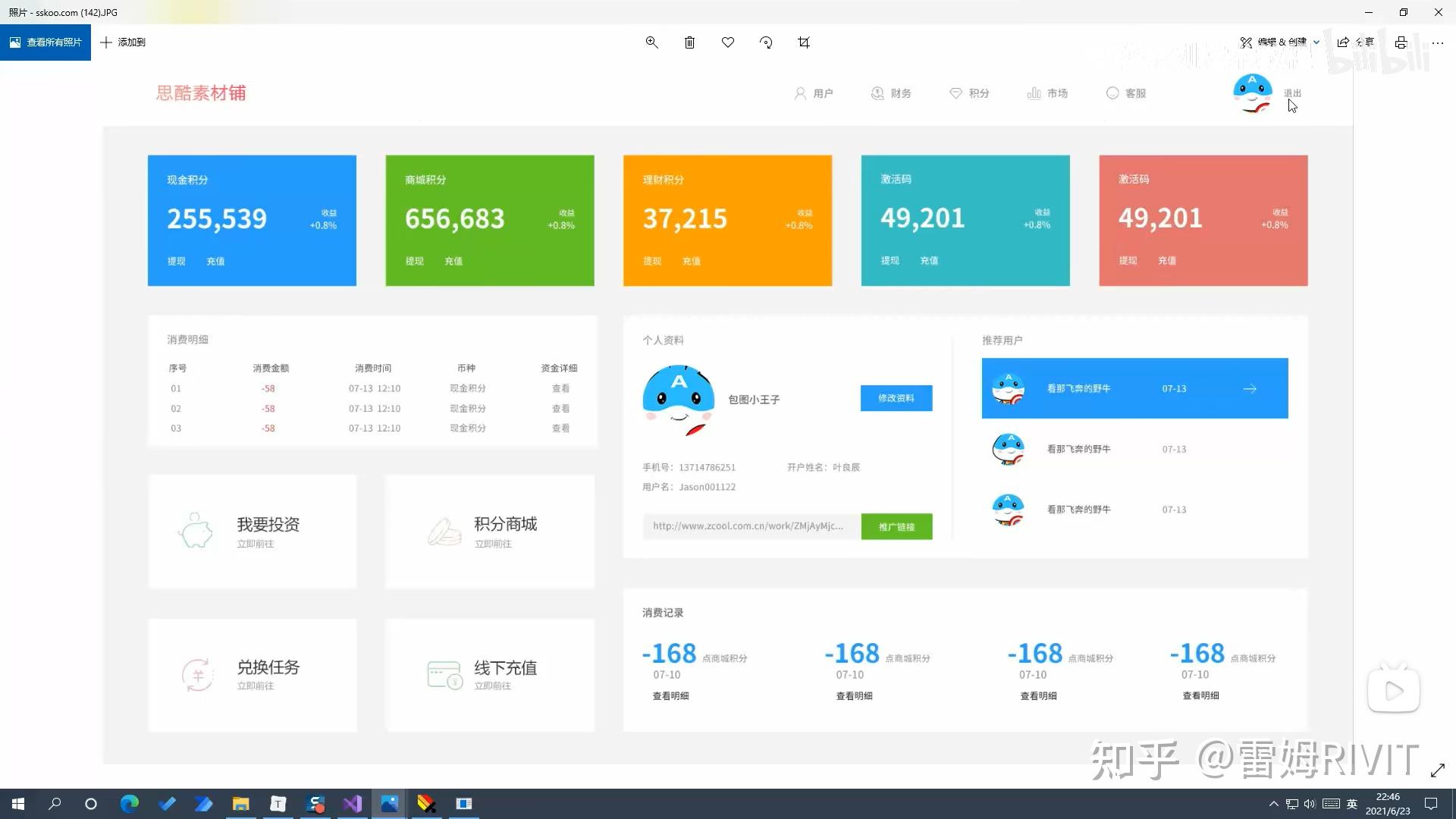Viewport: 1456px width, 819px height.
Task: Click See all photos button
Action: [x=45, y=42]
